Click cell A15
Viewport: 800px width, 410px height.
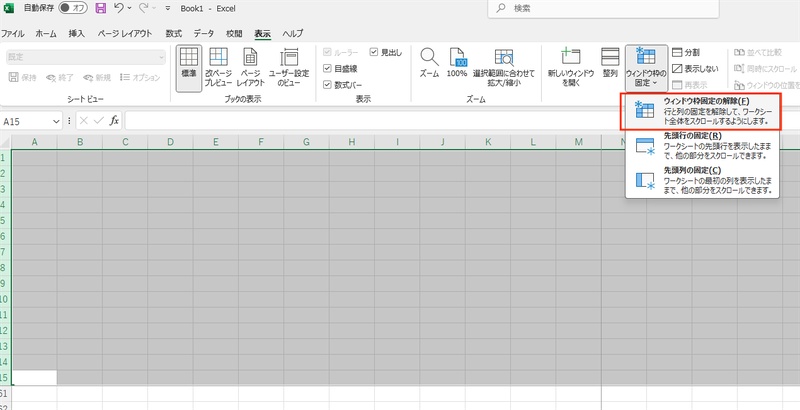(x=34, y=377)
